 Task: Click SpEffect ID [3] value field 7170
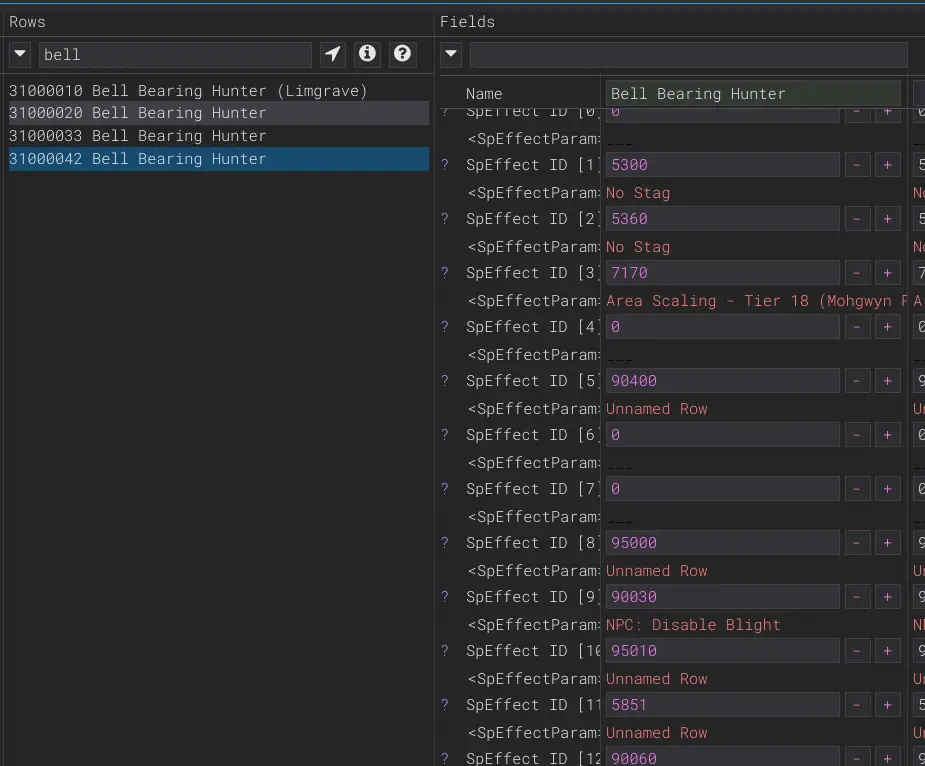click(723, 273)
